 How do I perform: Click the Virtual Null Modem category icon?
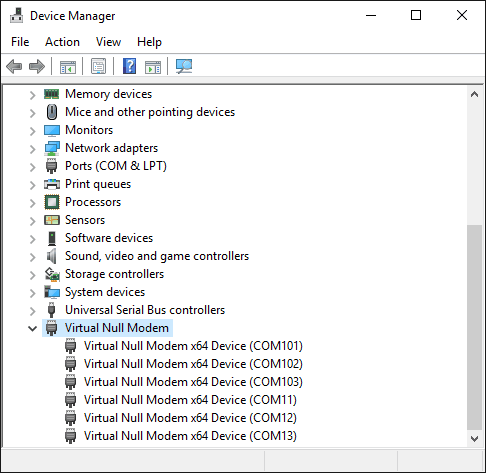pyautogui.click(x=51, y=328)
